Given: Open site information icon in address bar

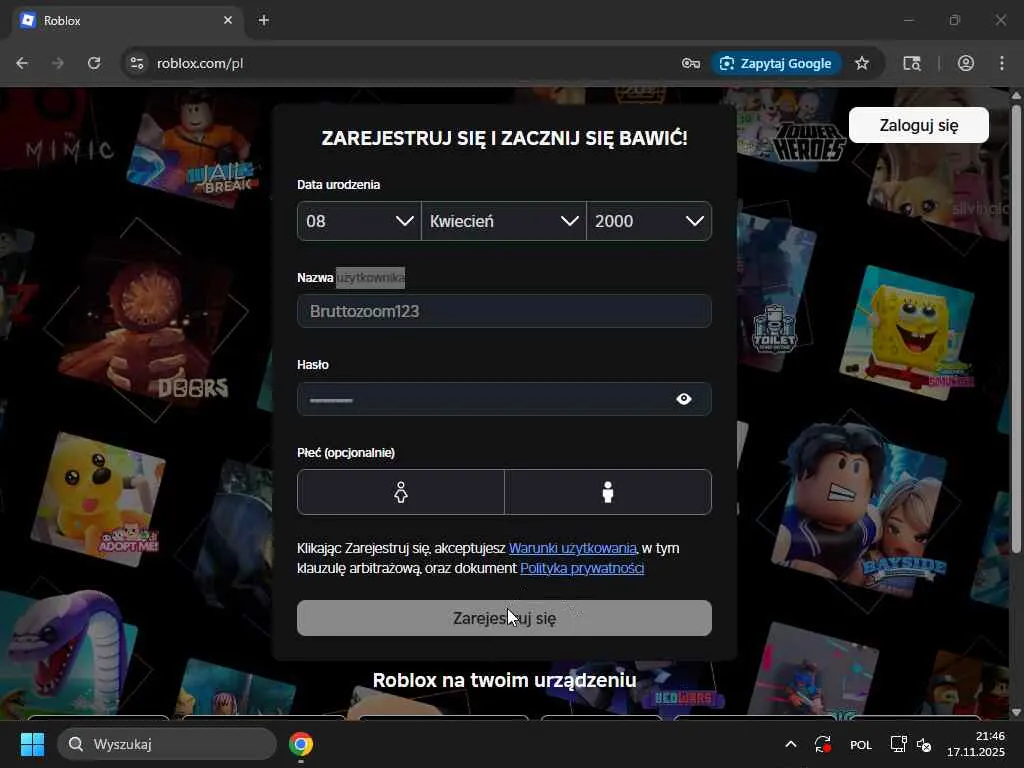Looking at the screenshot, I should (x=136, y=63).
